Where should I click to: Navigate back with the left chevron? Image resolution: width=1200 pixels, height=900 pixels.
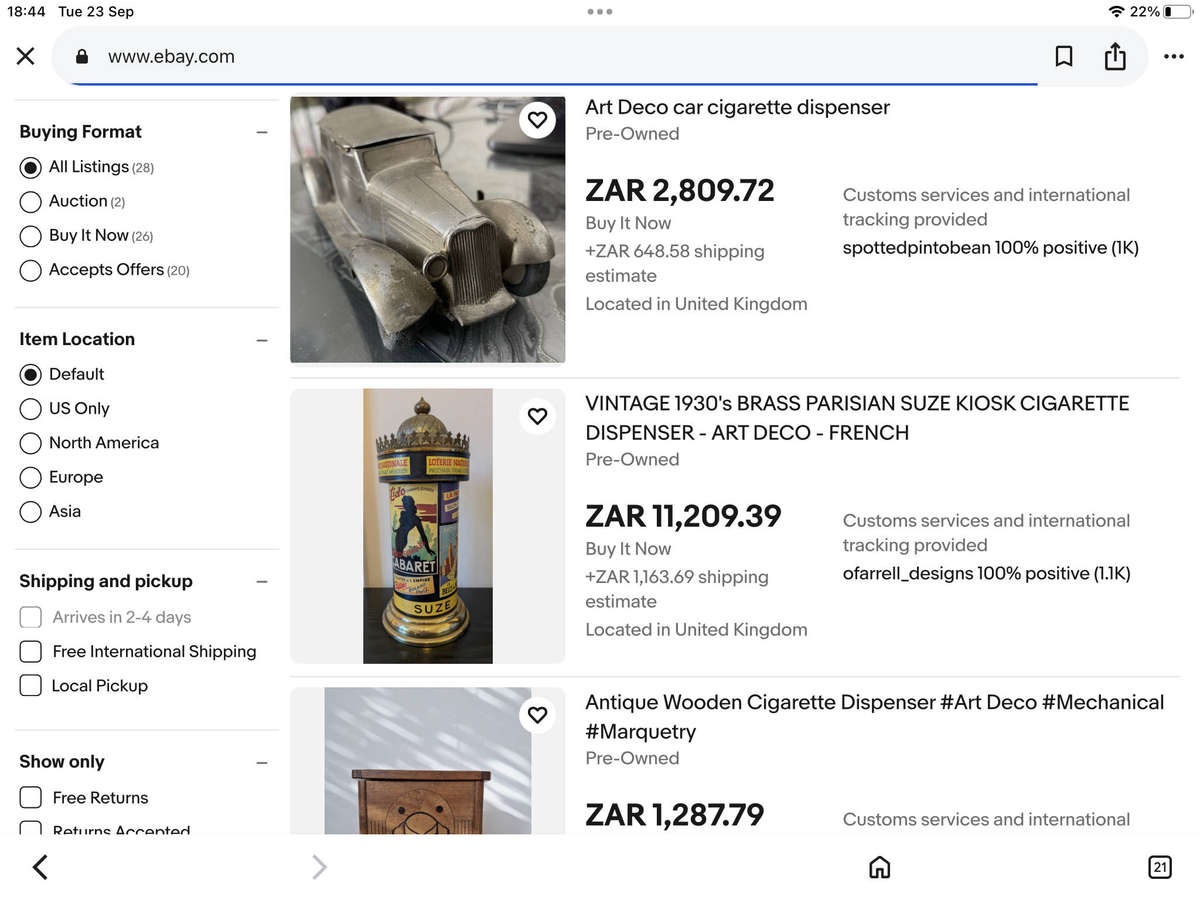coord(40,867)
